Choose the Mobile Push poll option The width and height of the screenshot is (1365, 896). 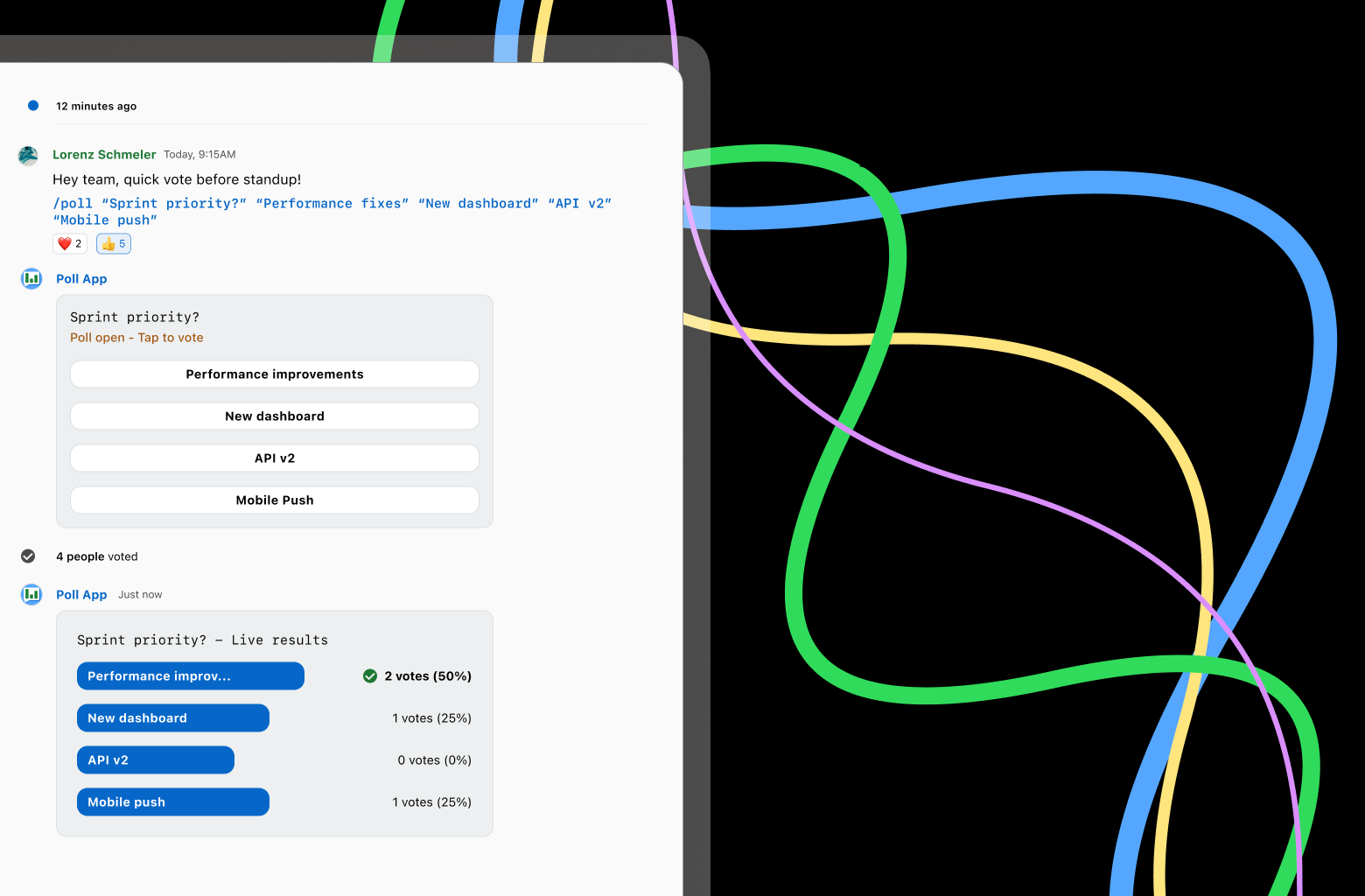(x=275, y=500)
